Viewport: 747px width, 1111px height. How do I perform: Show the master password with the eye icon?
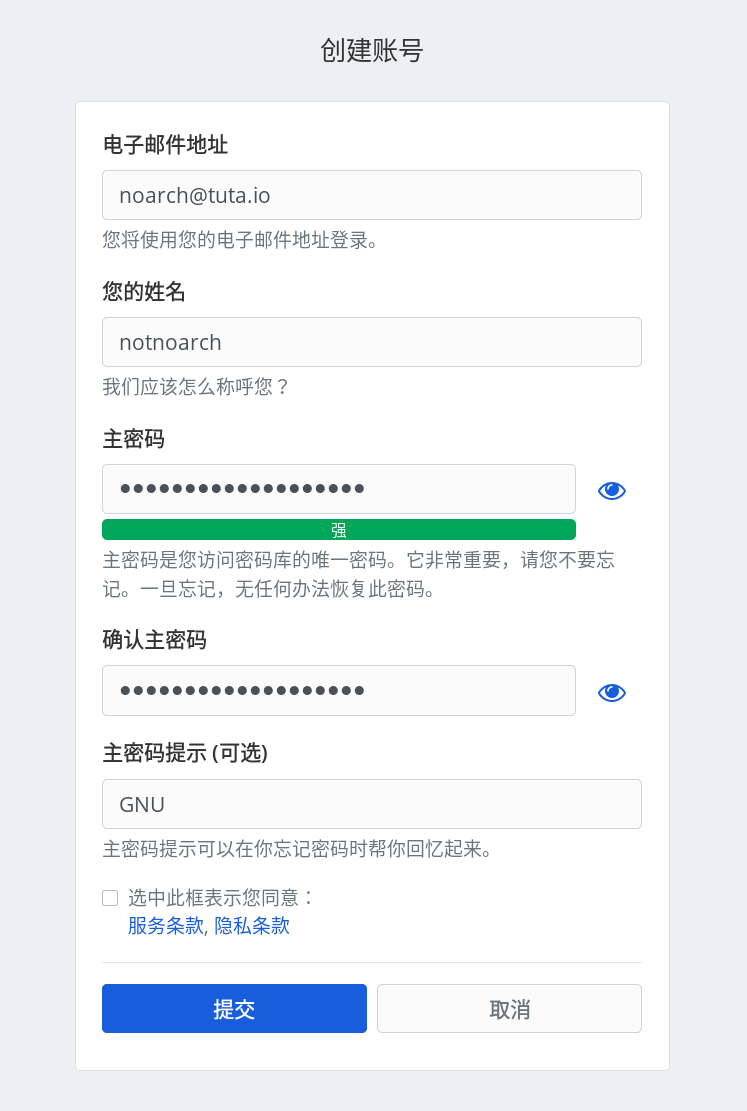pyautogui.click(x=612, y=490)
